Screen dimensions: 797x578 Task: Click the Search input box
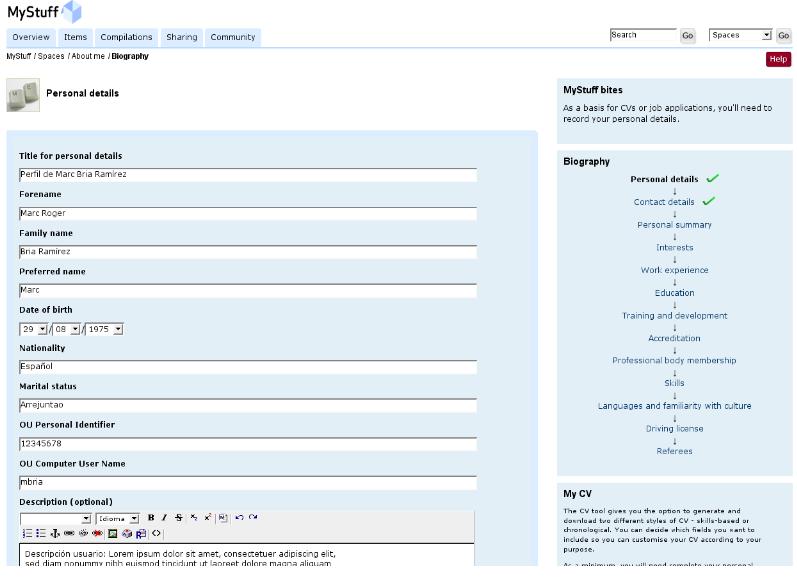click(x=642, y=35)
